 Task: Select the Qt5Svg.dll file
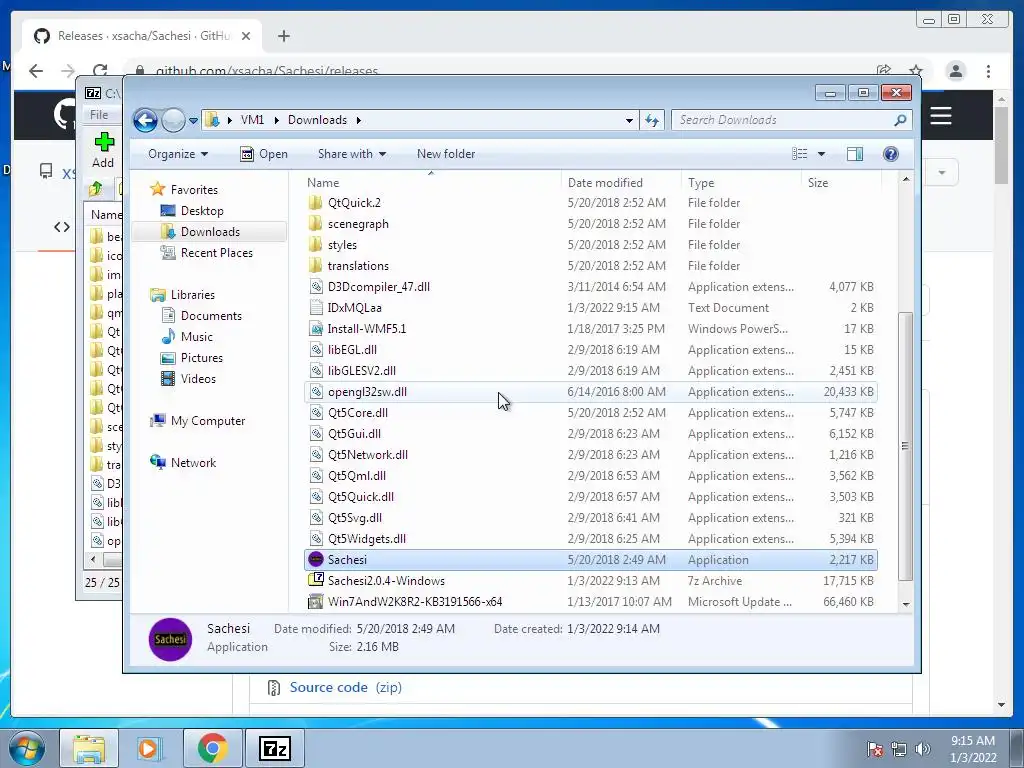click(590, 518)
